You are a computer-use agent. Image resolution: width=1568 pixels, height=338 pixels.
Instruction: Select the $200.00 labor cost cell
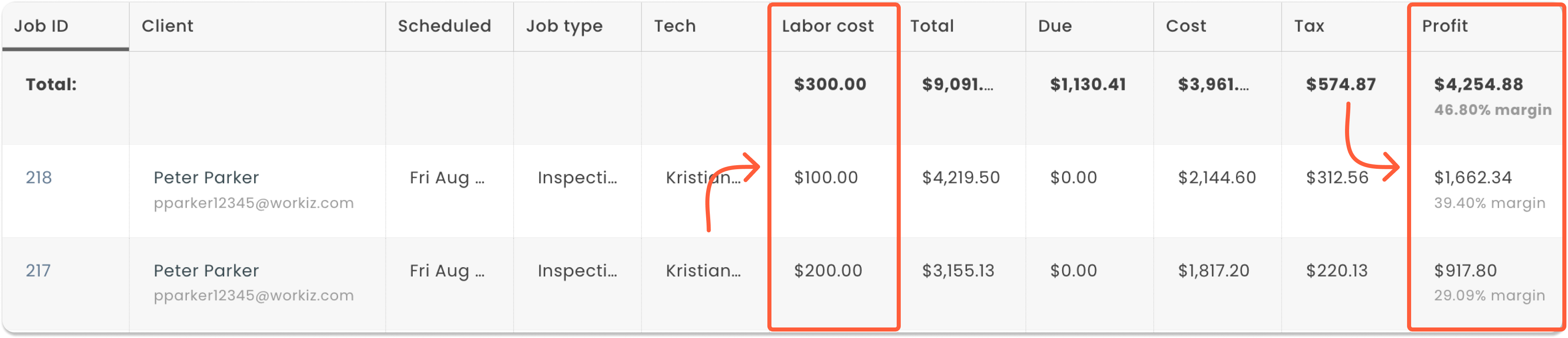pyautogui.click(x=828, y=270)
